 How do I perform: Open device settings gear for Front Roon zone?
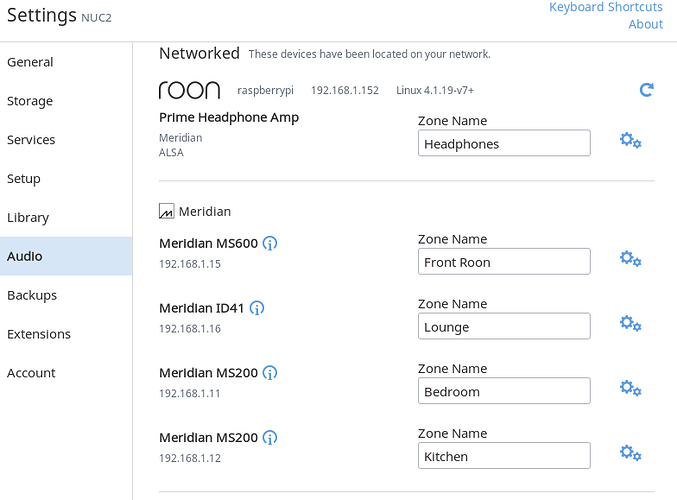point(630,259)
